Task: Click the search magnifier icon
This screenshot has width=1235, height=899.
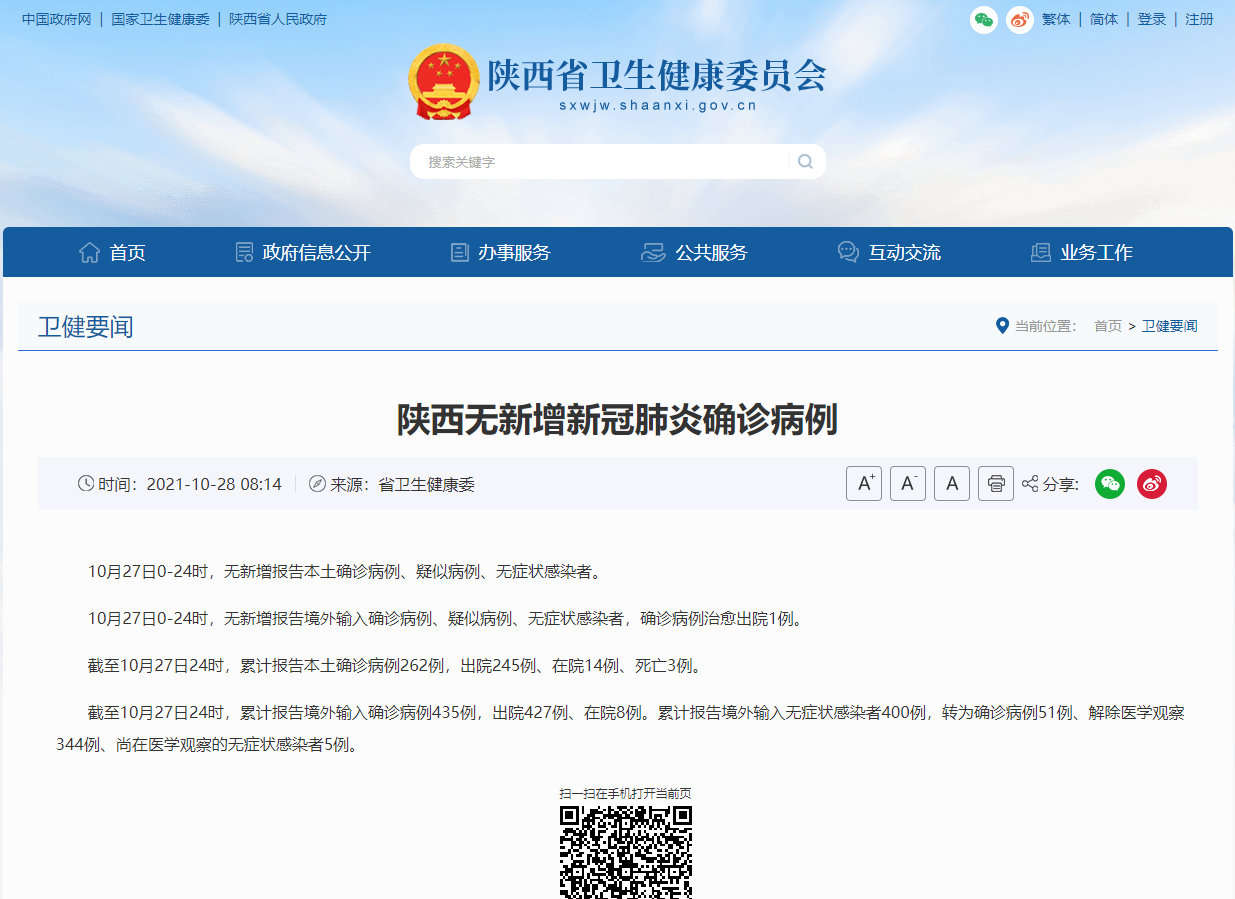Action: coord(805,161)
